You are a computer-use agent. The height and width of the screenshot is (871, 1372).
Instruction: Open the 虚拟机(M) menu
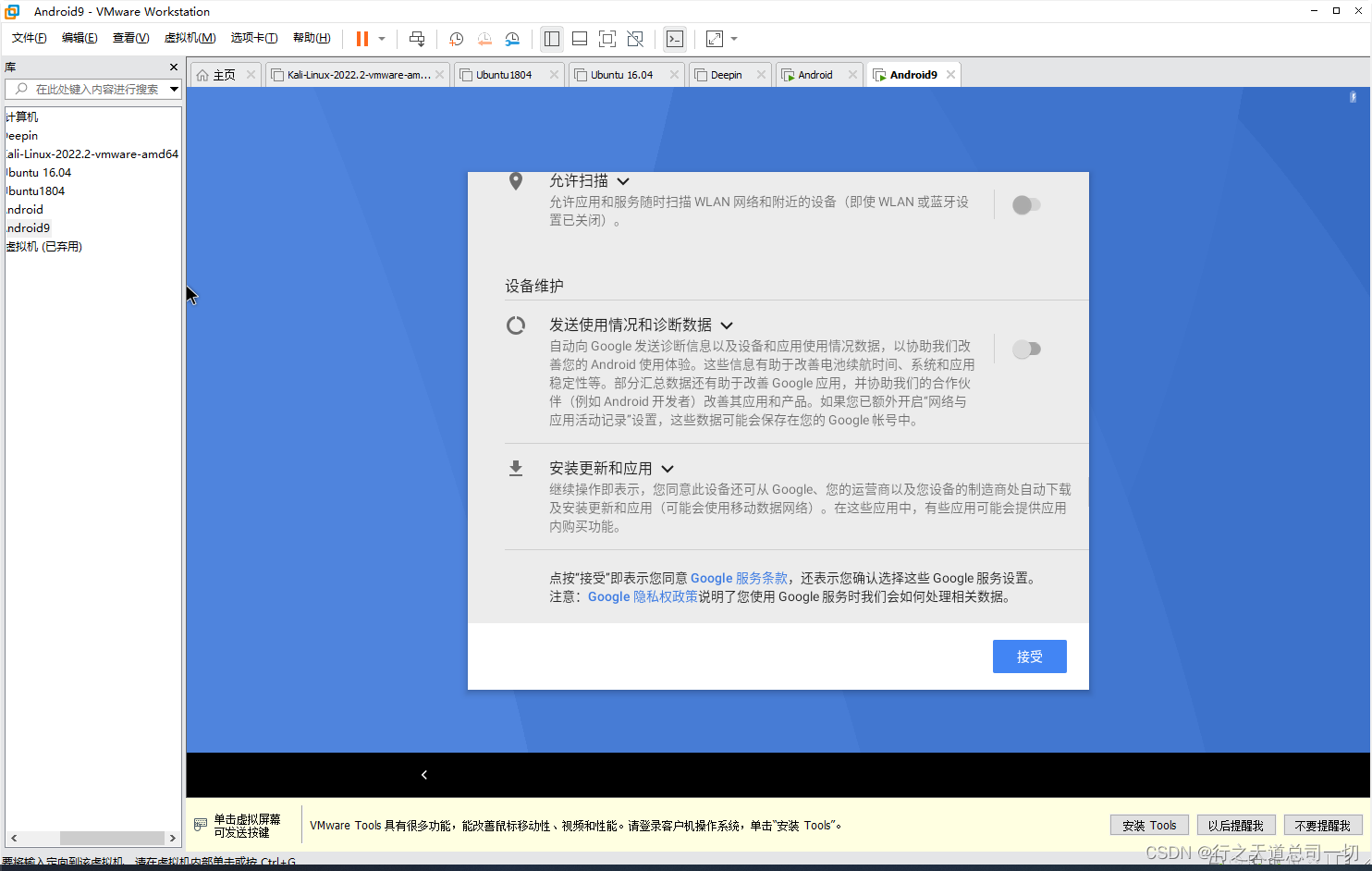[x=190, y=38]
